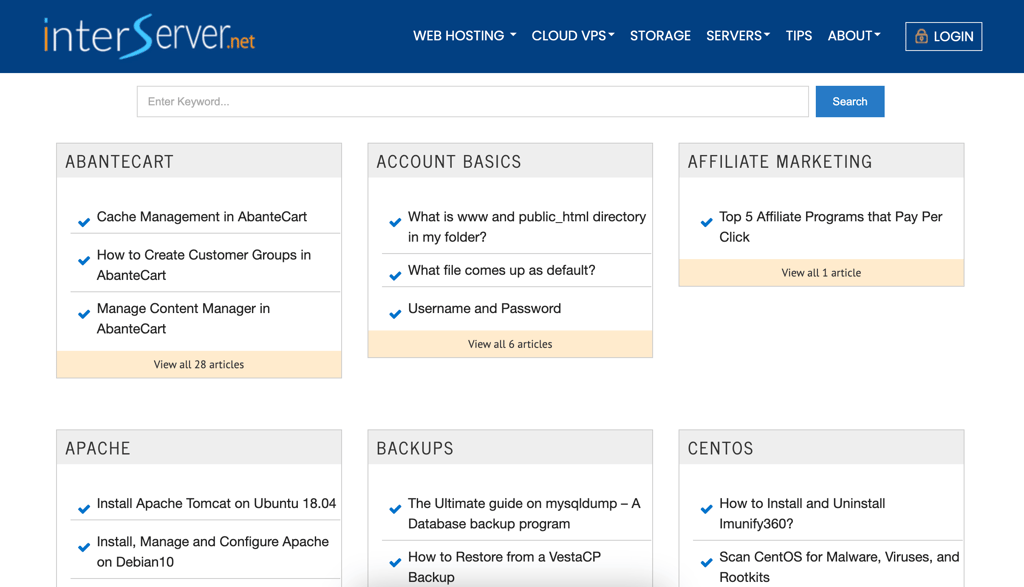Click checkmark beside How to Create Customer Groups

click(x=84, y=261)
